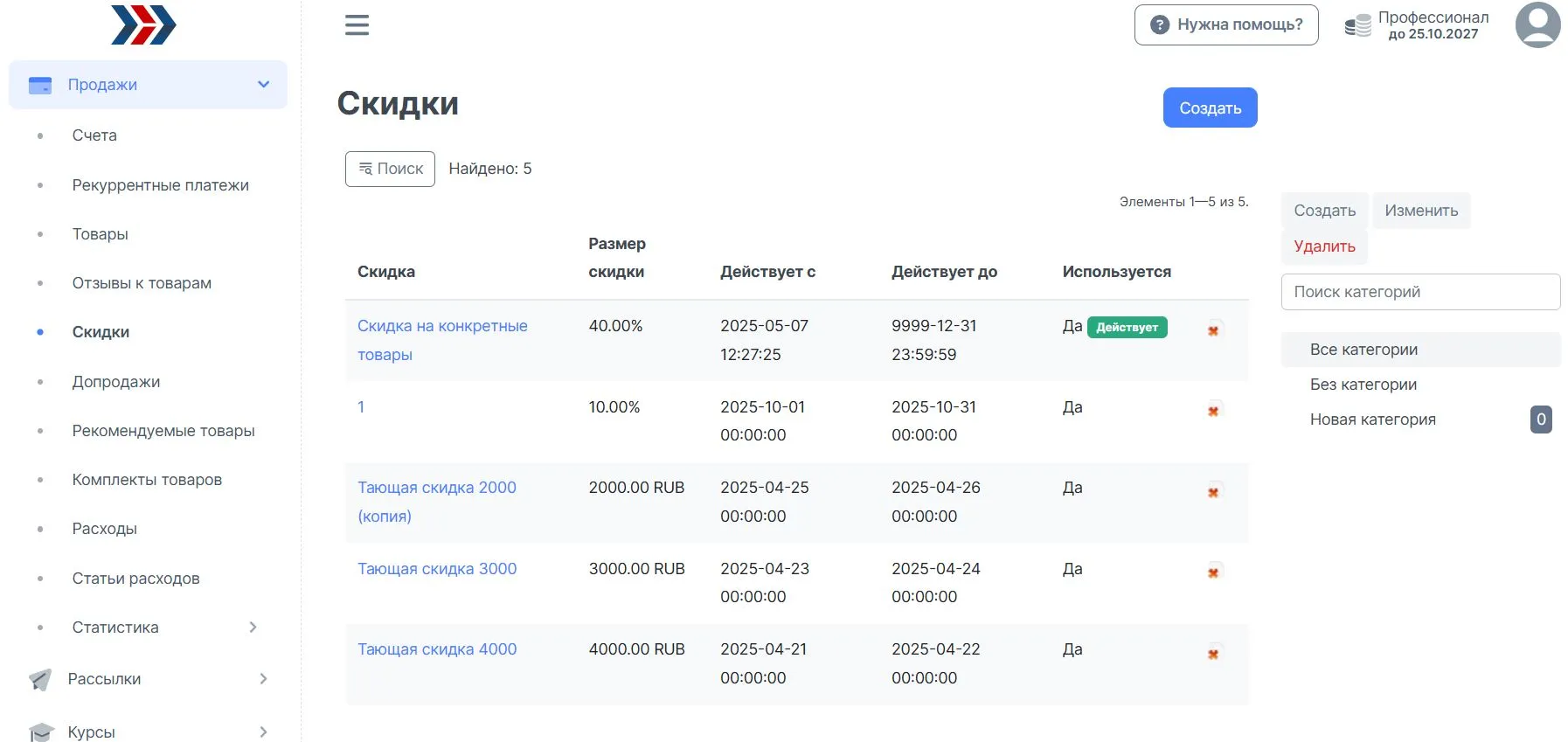
Task: Click the Скидка column header
Action: pyautogui.click(x=386, y=272)
